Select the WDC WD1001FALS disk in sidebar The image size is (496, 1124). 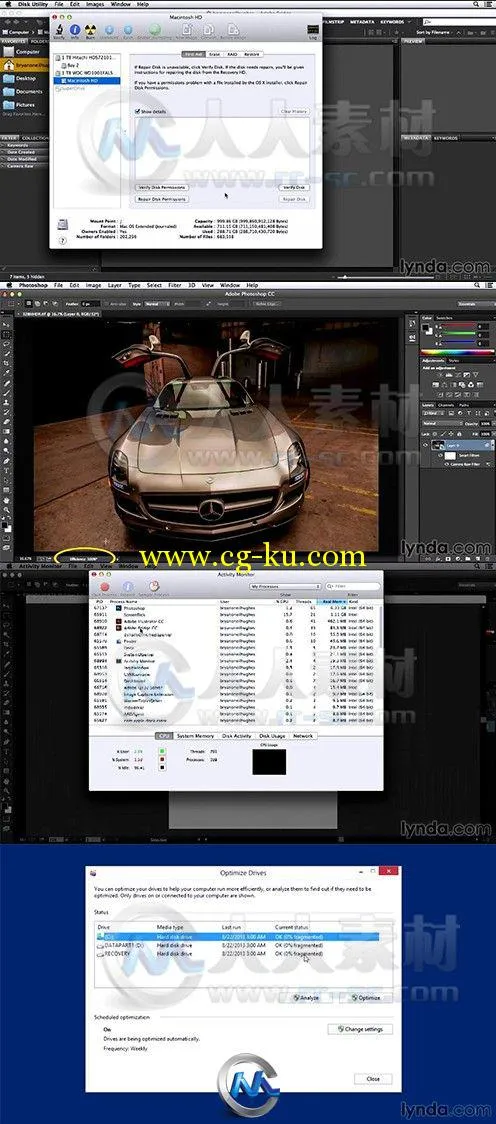pyautogui.click(x=86, y=73)
